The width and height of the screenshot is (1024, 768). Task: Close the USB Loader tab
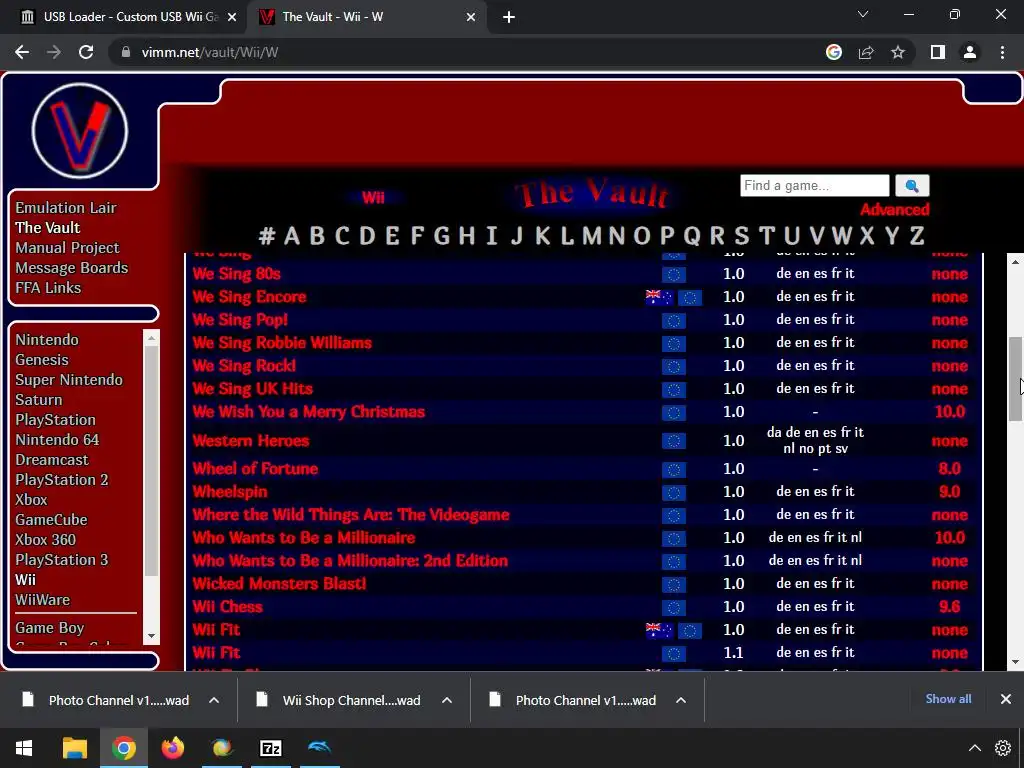click(x=231, y=17)
